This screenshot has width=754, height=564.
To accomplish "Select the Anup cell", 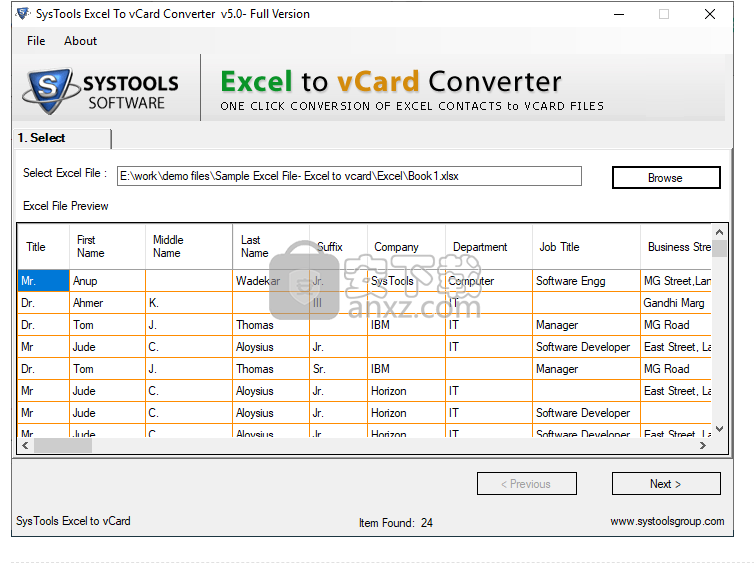I will click(107, 281).
